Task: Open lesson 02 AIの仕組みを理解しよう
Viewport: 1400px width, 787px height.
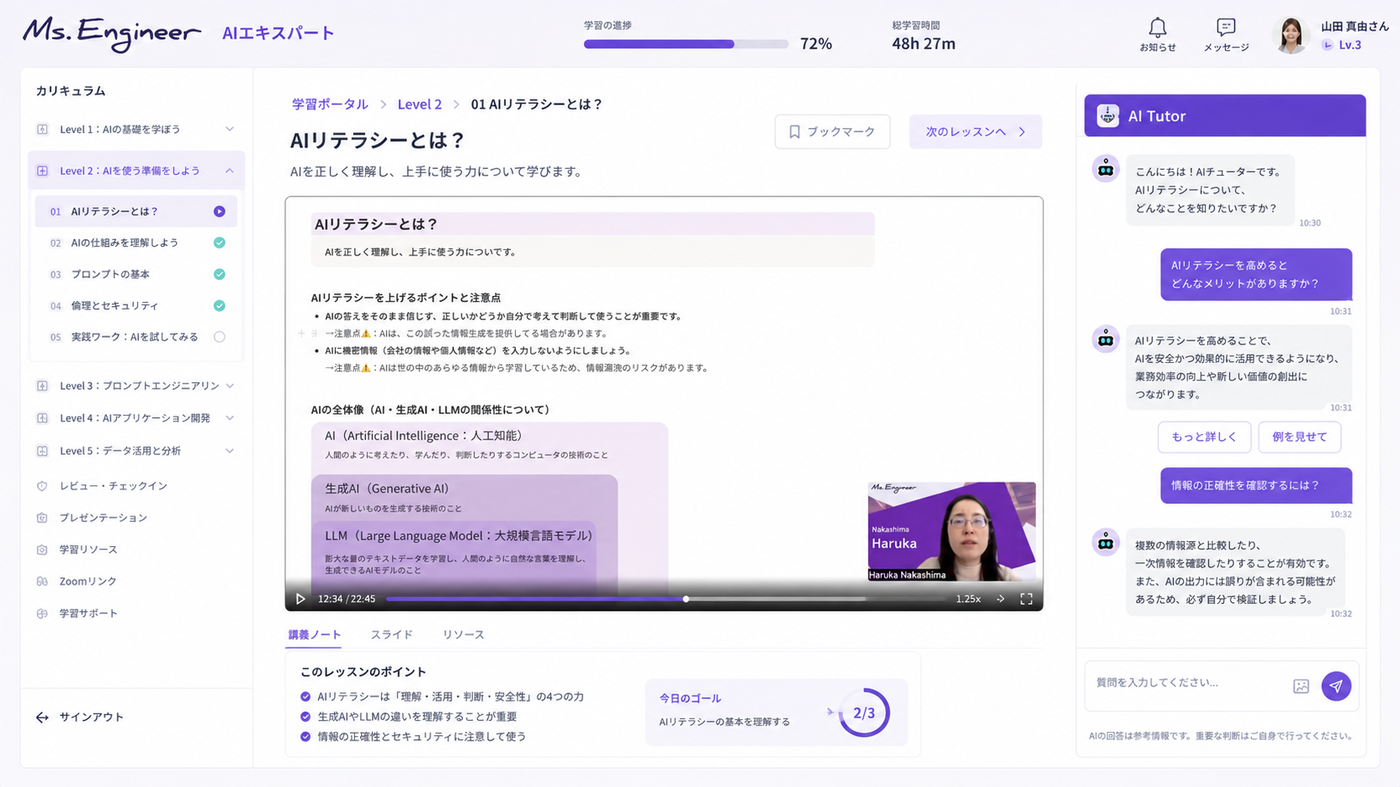Action: tap(136, 243)
